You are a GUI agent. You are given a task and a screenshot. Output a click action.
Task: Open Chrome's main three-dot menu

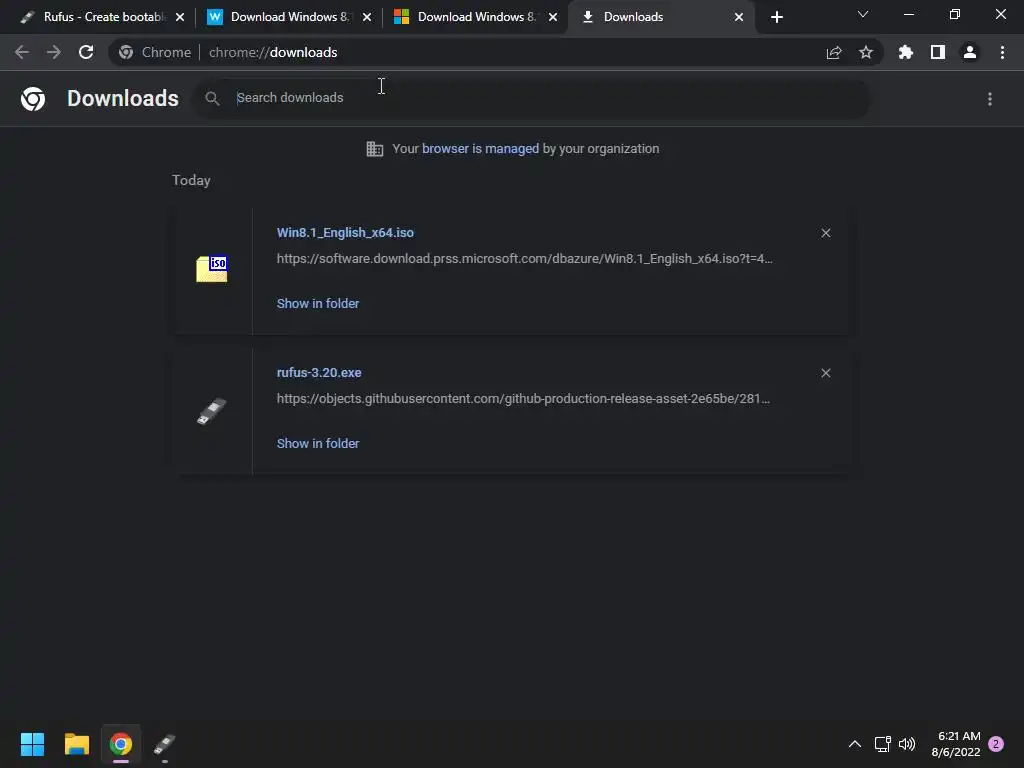coord(1002,52)
